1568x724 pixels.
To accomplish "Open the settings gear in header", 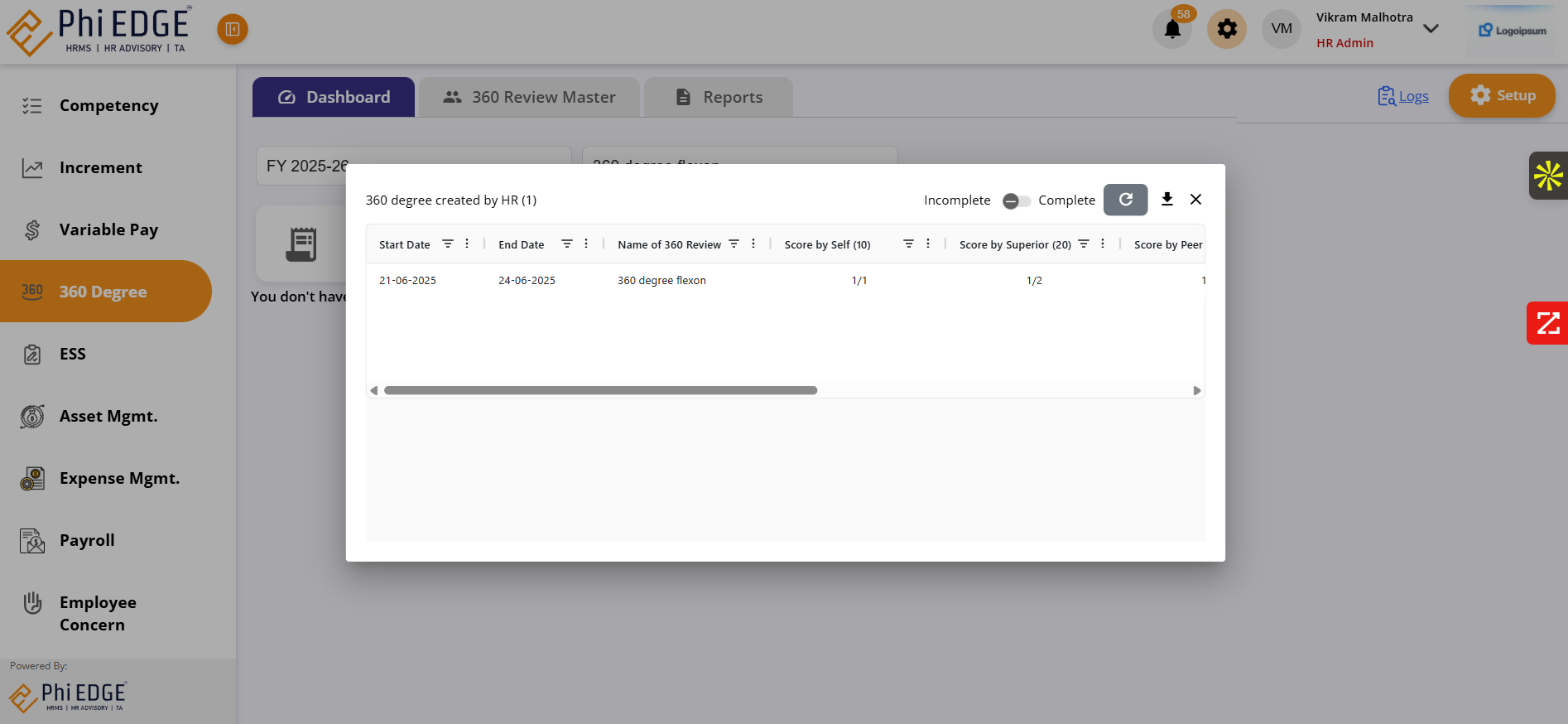I will pyautogui.click(x=1226, y=30).
